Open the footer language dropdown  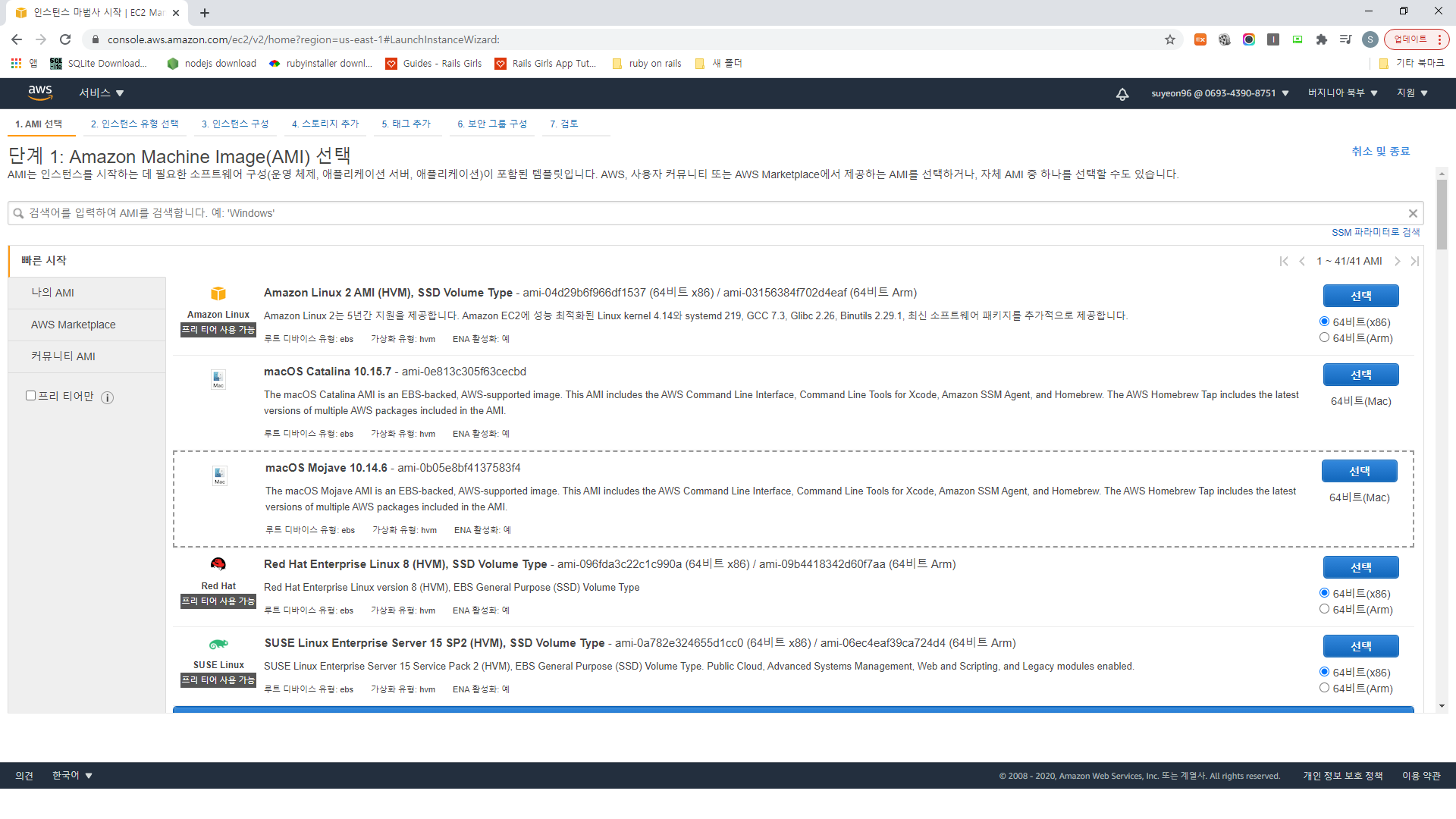tap(72, 775)
